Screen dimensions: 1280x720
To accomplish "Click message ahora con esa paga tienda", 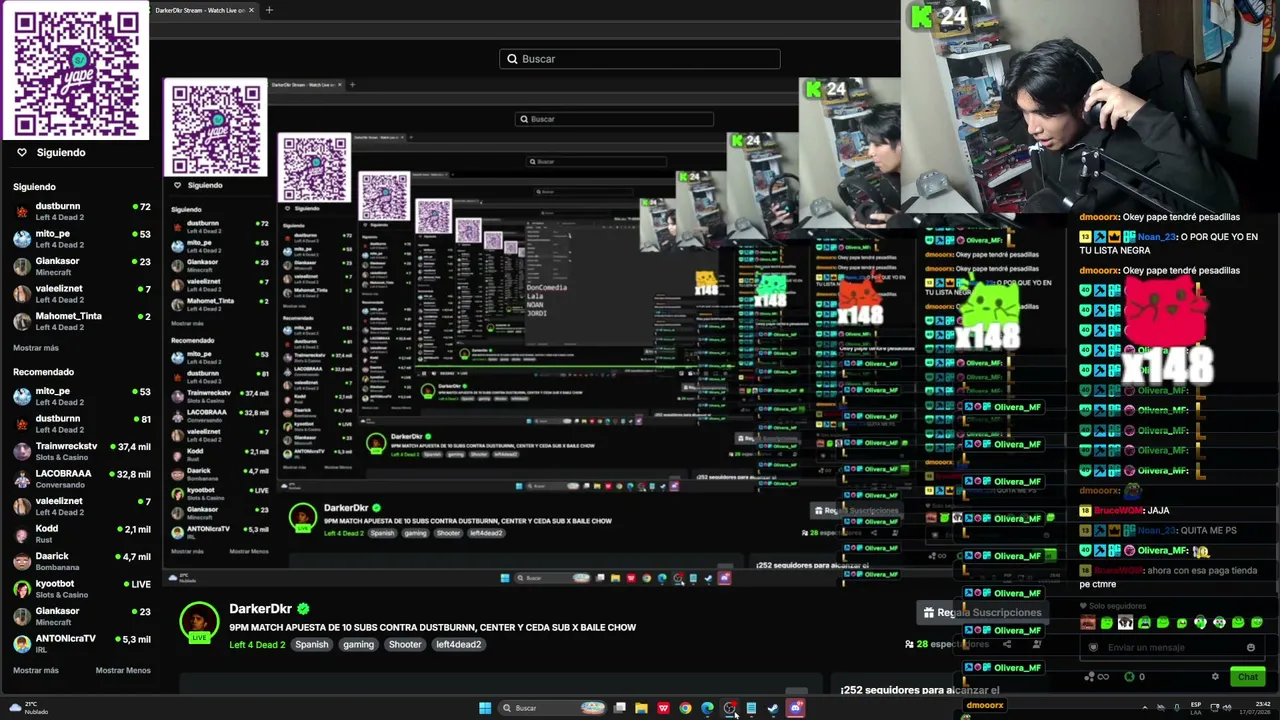I will [x=1169, y=577].
